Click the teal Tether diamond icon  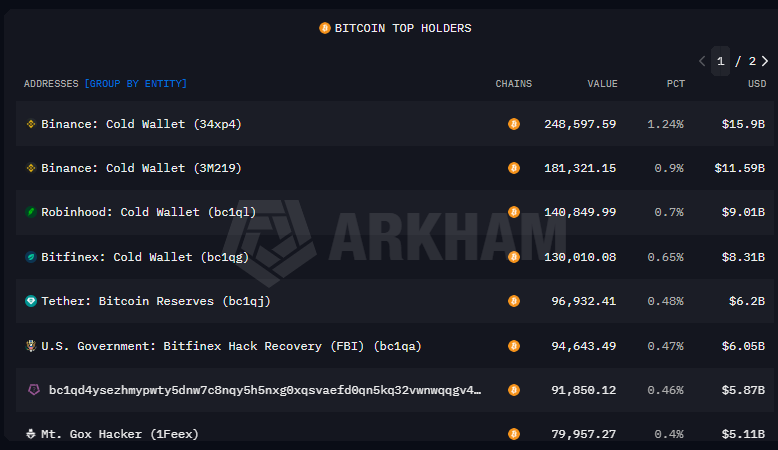[x=31, y=301]
